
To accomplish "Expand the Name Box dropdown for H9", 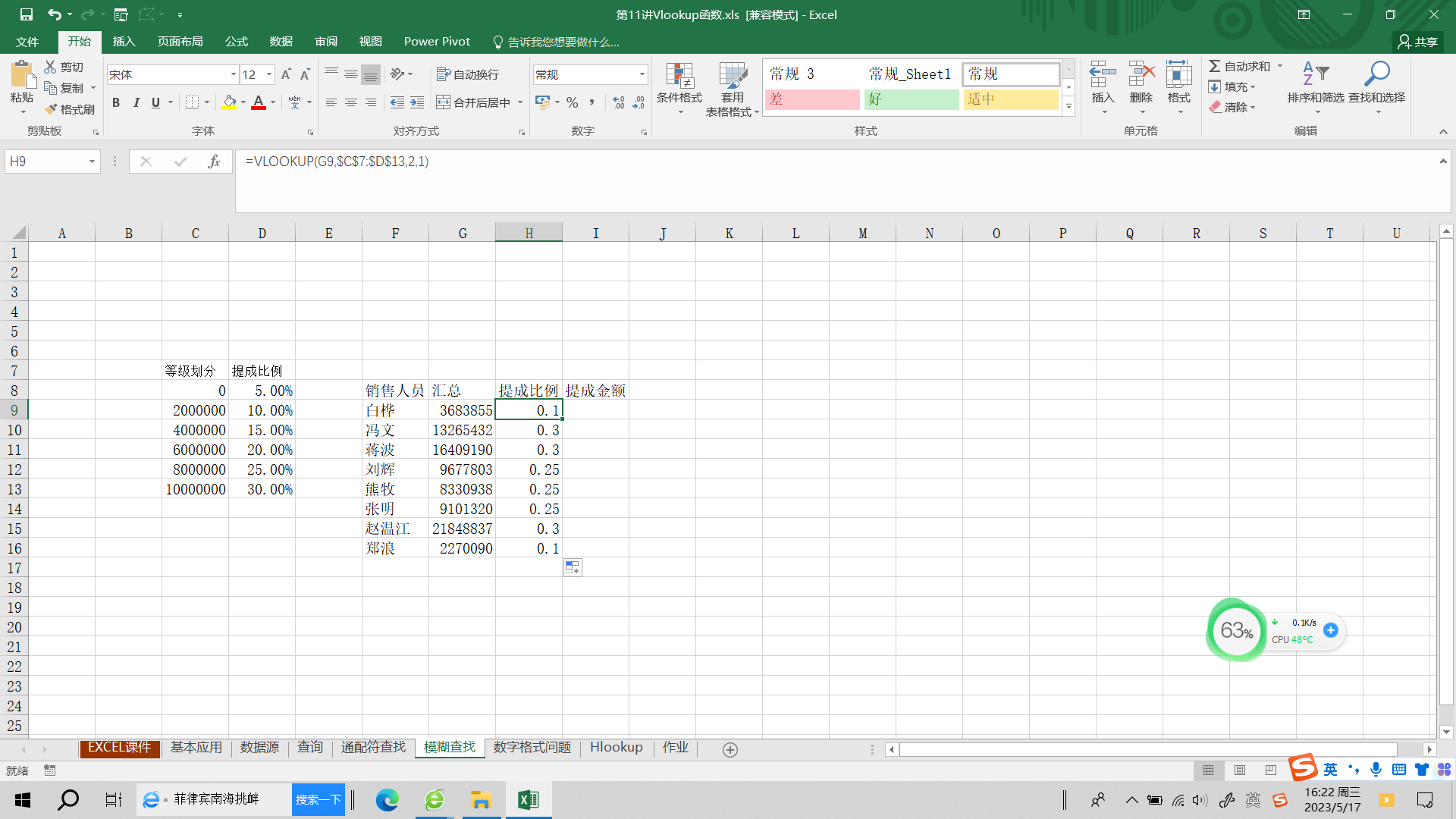I will point(92,162).
